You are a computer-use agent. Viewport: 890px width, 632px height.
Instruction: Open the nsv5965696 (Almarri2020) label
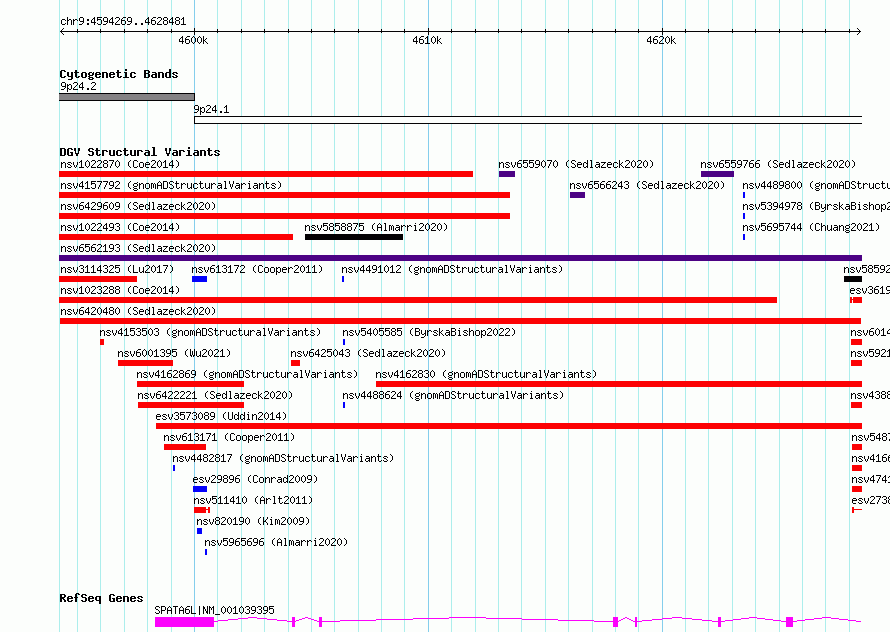click(x=276, y=542)
